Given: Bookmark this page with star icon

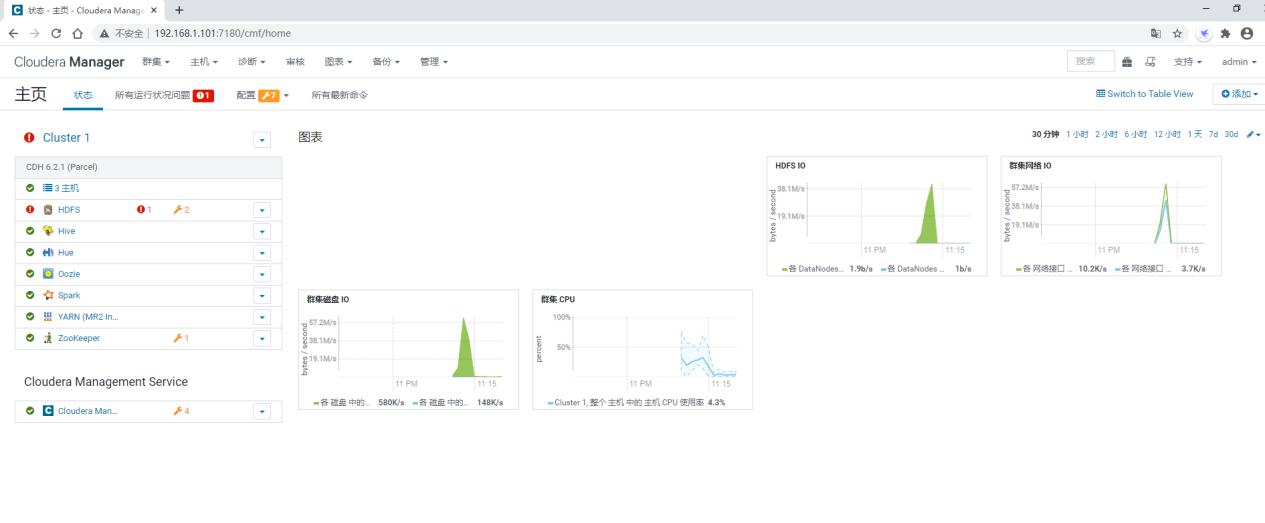Looking at the screenshot, I should pos(1178,33).
